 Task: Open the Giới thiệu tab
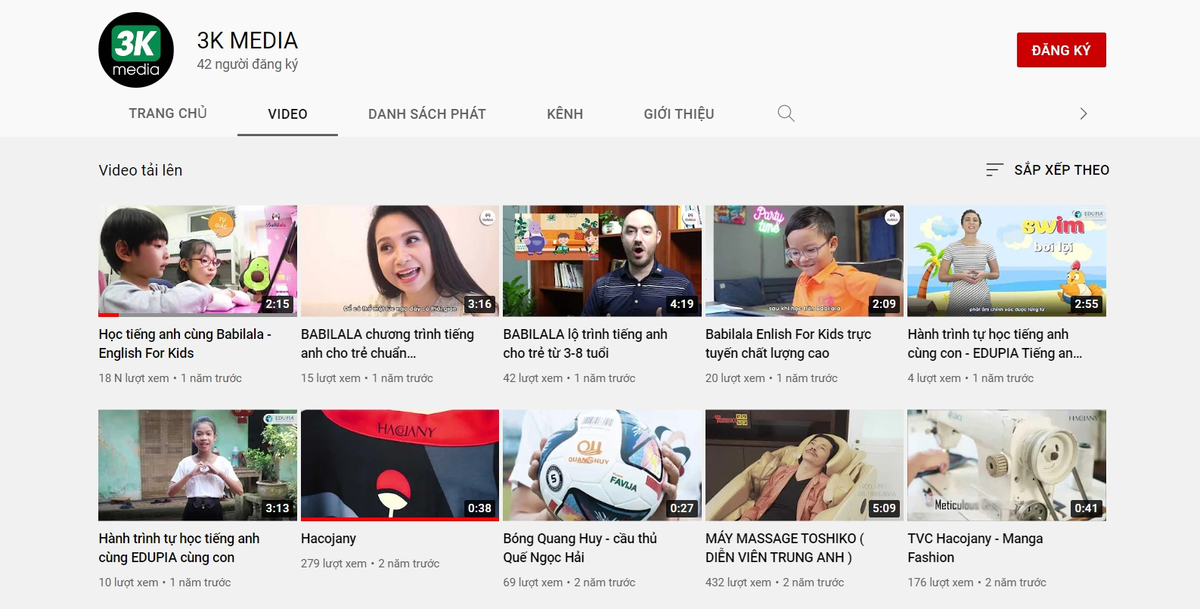[x=679, y=114]
